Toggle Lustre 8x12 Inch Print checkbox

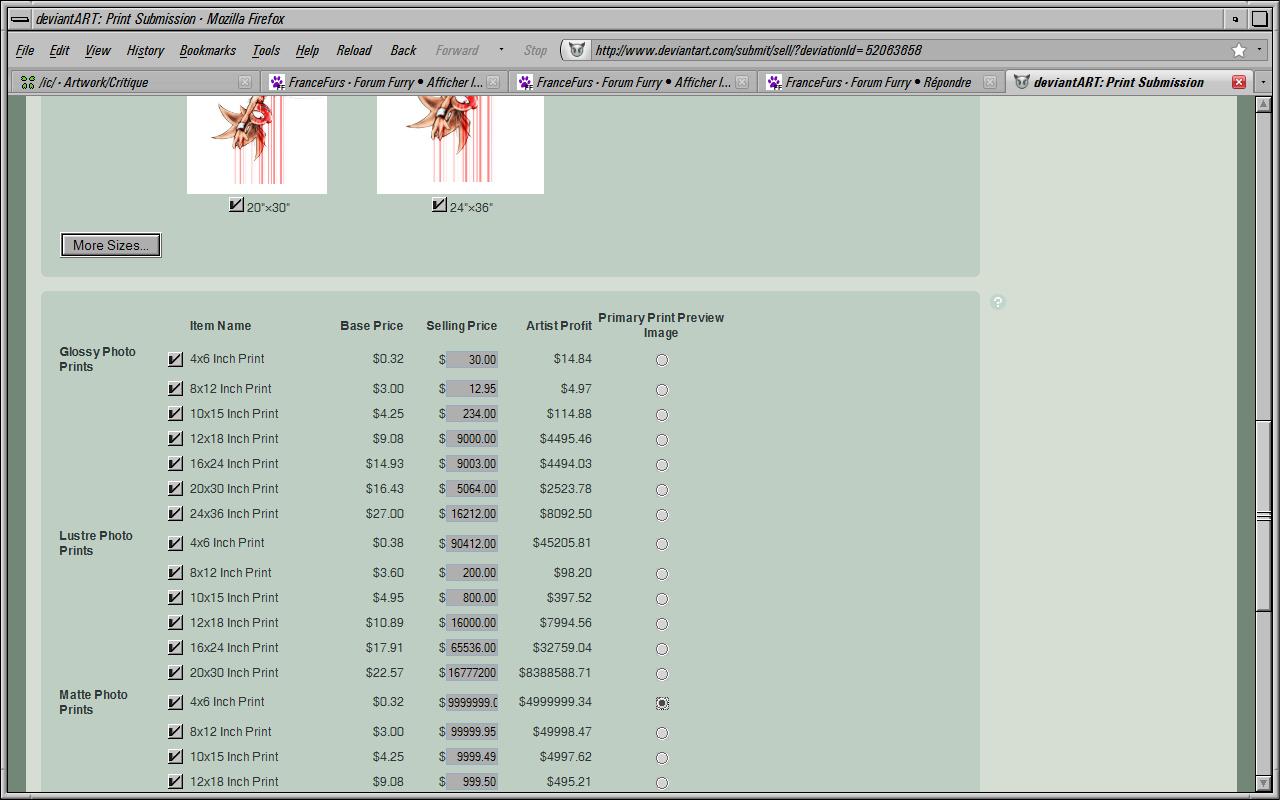[176, 573]
